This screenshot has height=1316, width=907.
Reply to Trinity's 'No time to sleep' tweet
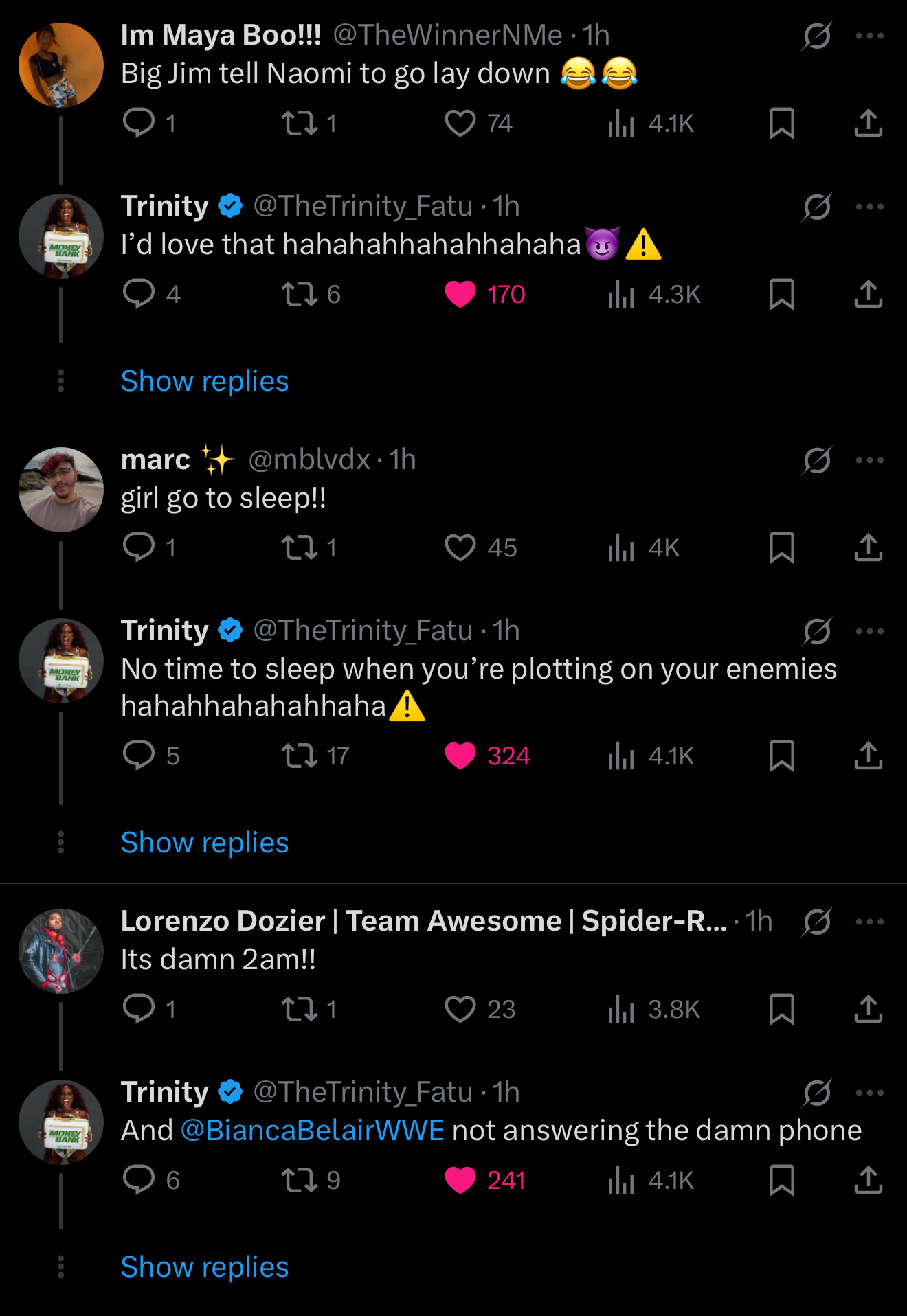139,756
